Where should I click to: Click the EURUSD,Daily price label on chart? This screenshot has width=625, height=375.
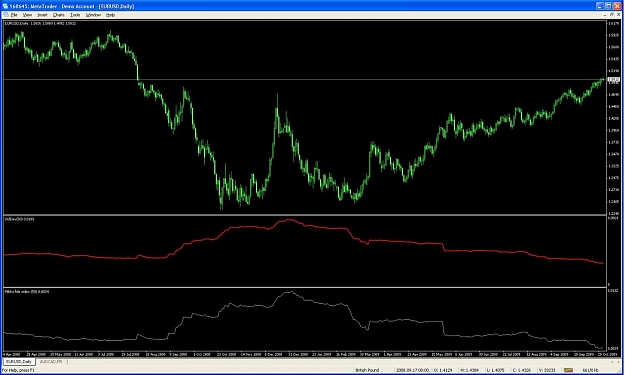tap(40, 24)
